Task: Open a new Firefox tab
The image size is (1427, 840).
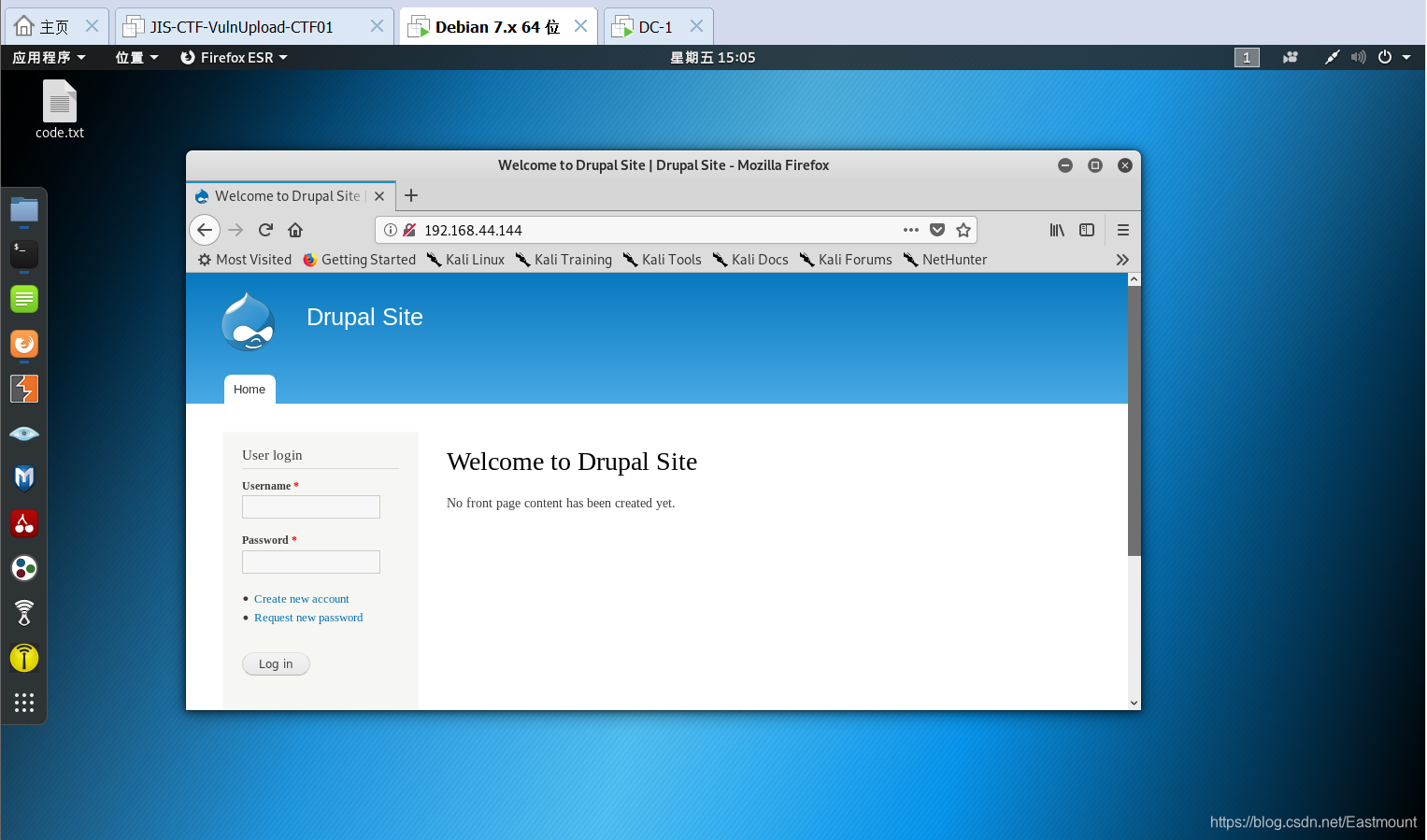Action: pos(411,195)
